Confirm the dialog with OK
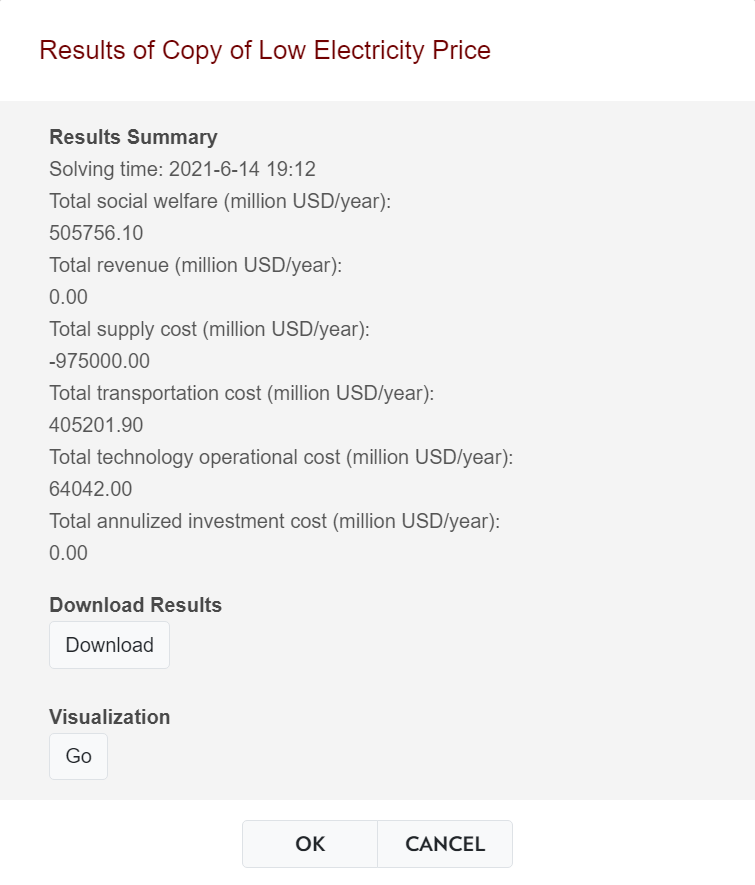This screenshot has width=755, height=885. (310, 844)
